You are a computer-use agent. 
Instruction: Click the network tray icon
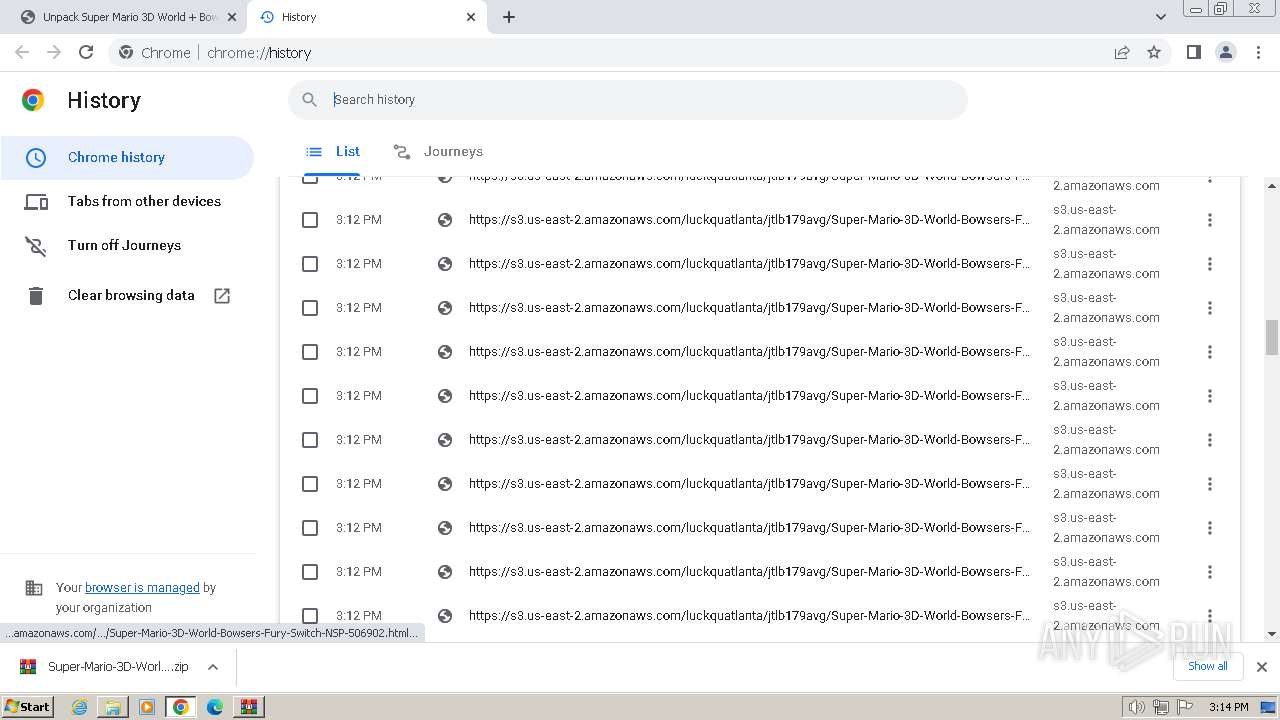(x=1161, y=707)
